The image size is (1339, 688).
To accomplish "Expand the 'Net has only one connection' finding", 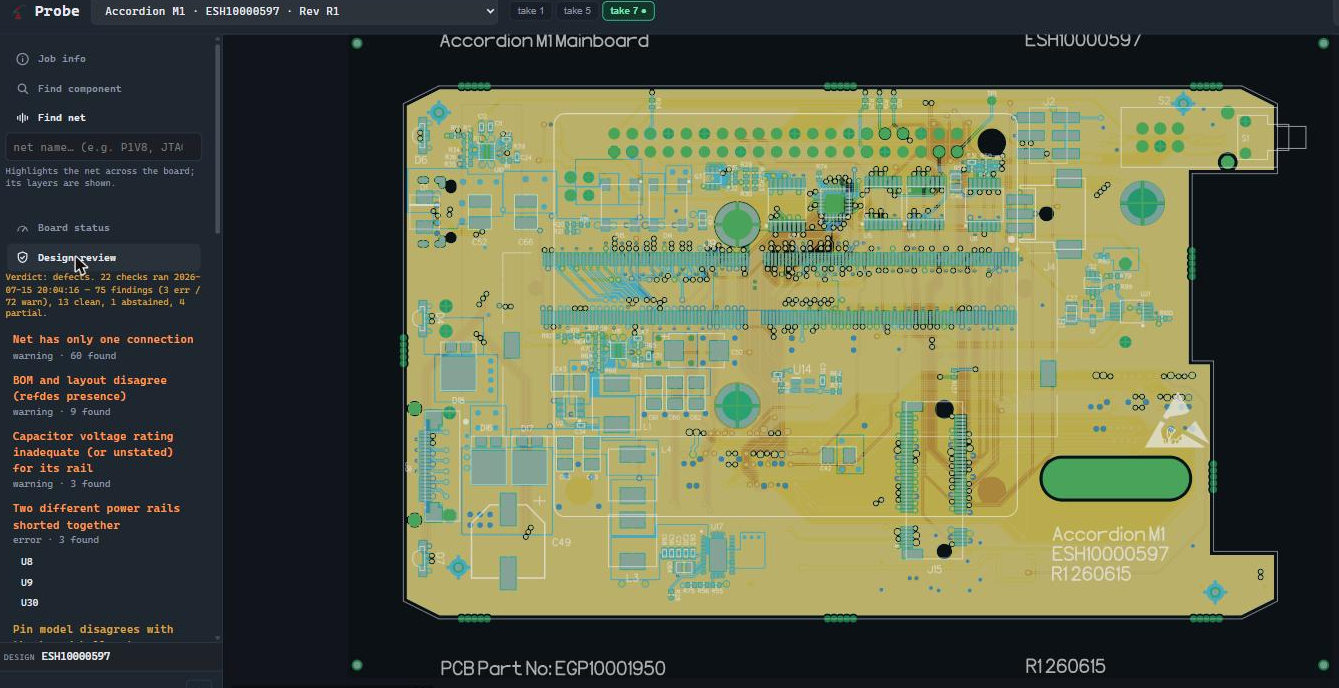I will (x=103, y=340).
